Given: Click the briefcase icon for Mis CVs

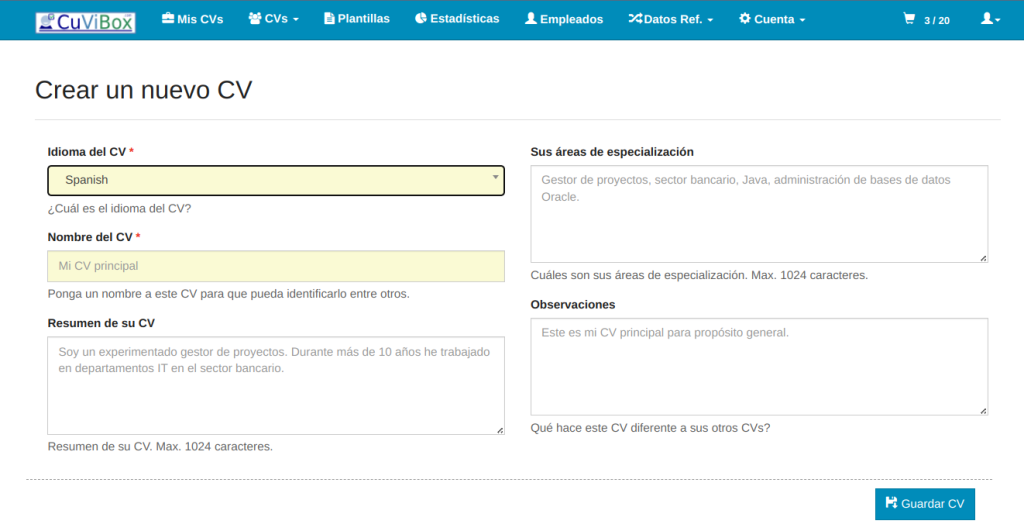Looking at the screenshot, I should pos(168,19).
